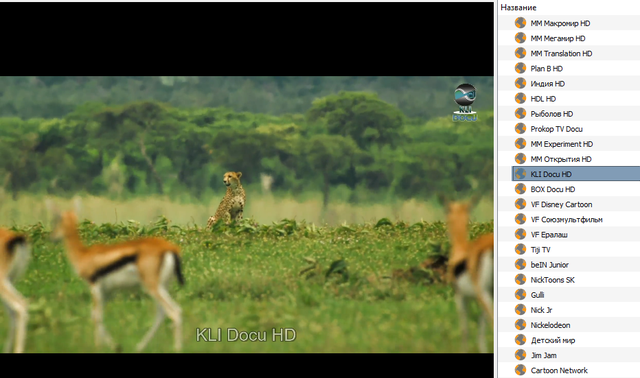Select channel name HDL HD
Image resolution: width=640 pixels, height=378 pixels.
[543, 99]
